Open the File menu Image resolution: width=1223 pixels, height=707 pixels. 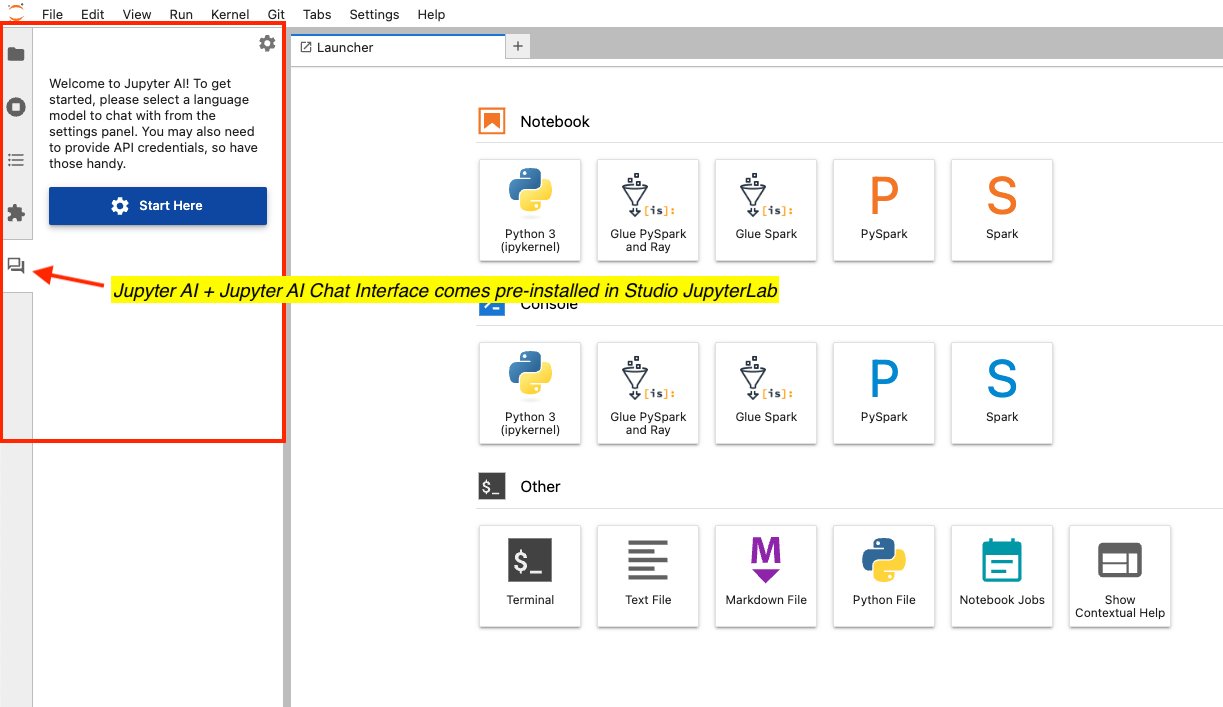click(x=53, y=14)
